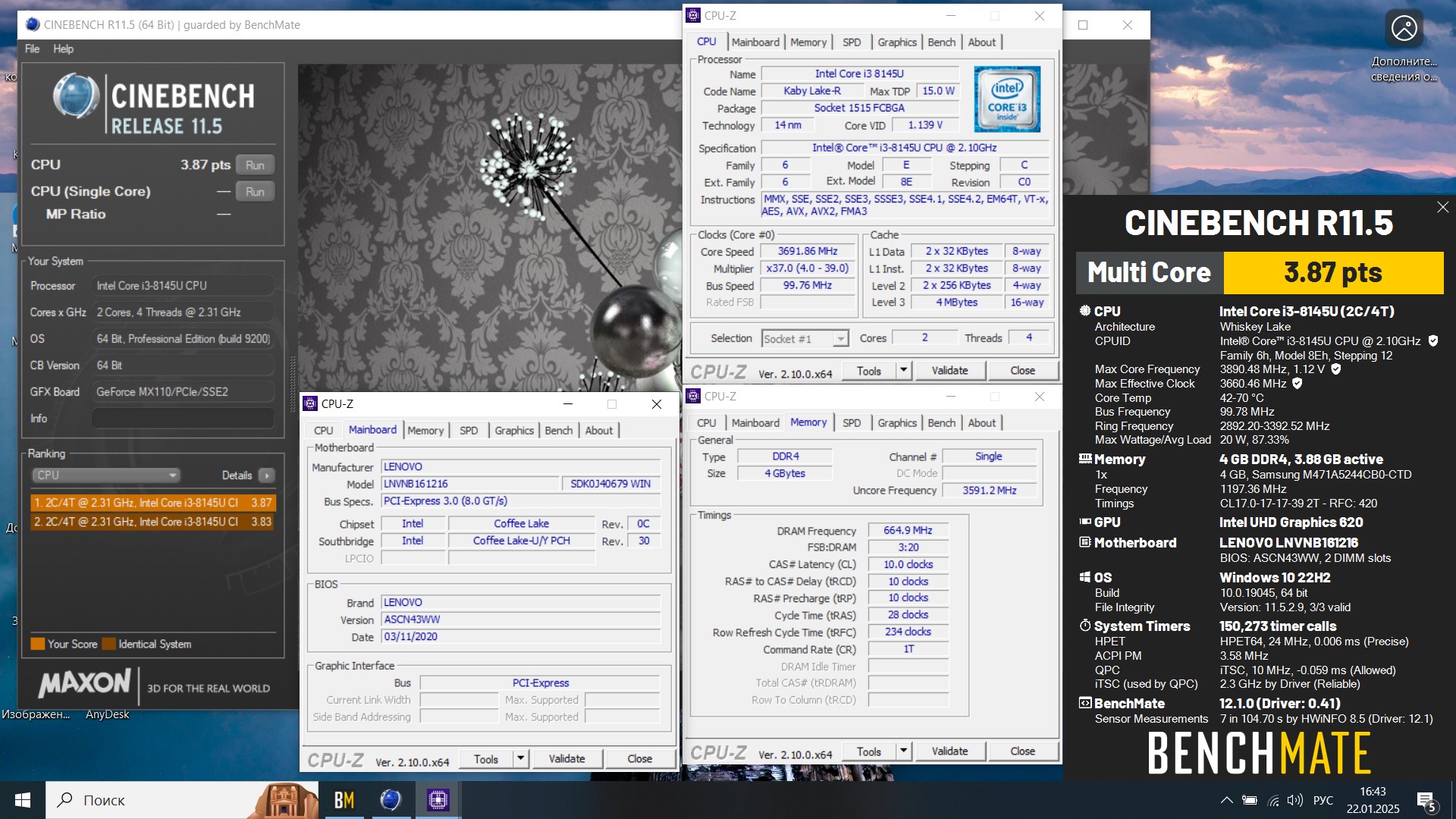Open the desktop icon labeled Дополните... сведения

tap(1404, 45)
